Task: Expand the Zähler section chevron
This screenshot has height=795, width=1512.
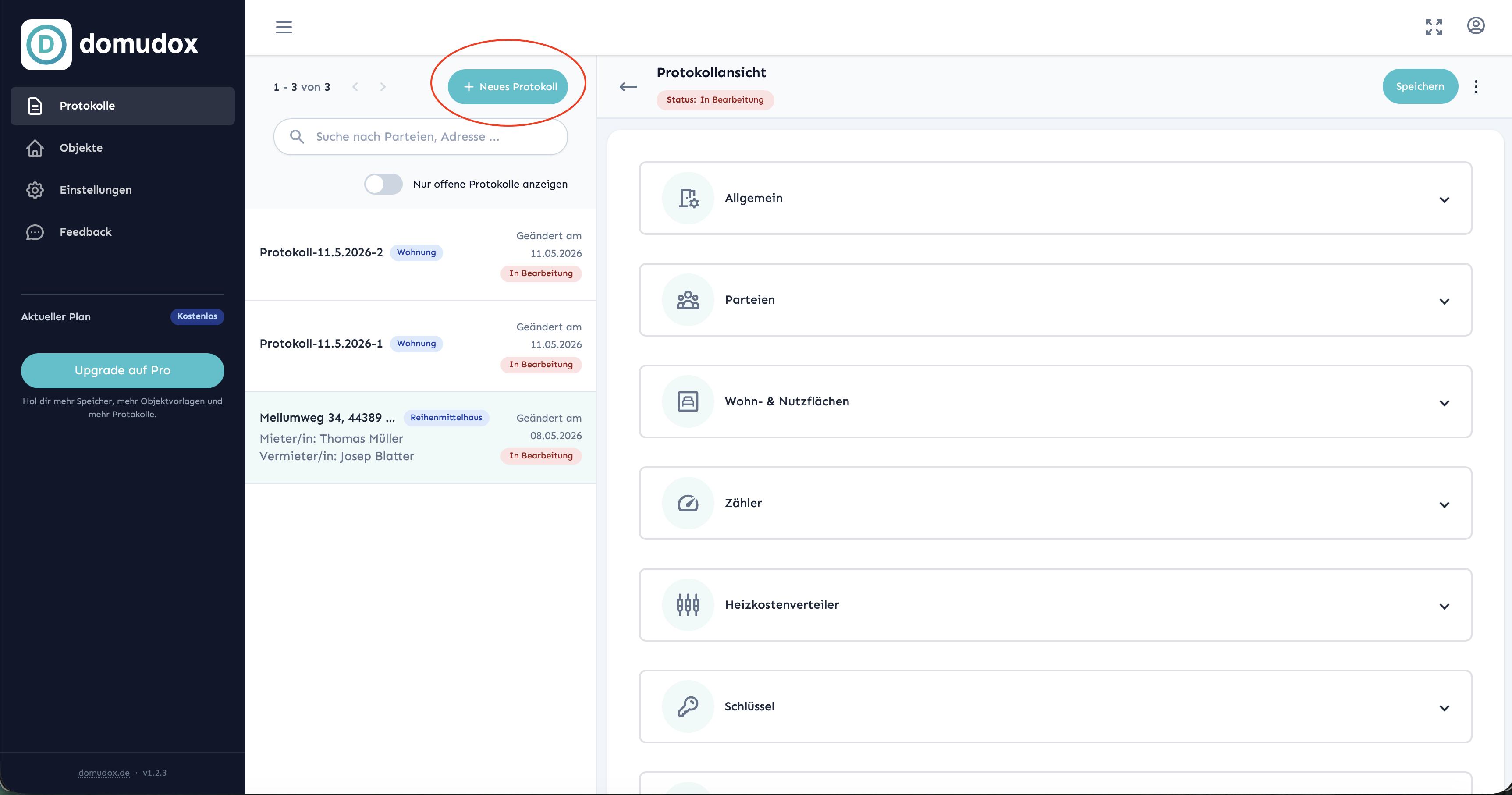Action: pyautogui.click(x=1445, y=505)
